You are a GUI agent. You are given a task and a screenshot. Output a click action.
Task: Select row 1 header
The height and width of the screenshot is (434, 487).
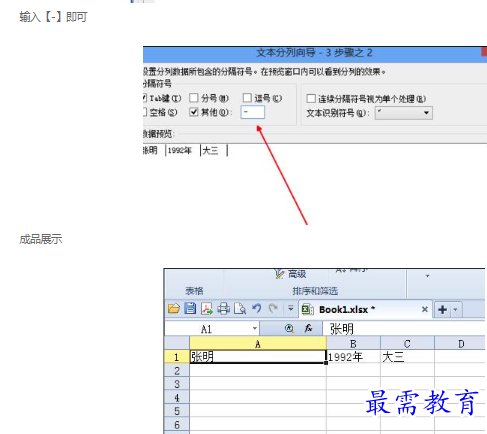pyautogui.click(x=177, y=357)
